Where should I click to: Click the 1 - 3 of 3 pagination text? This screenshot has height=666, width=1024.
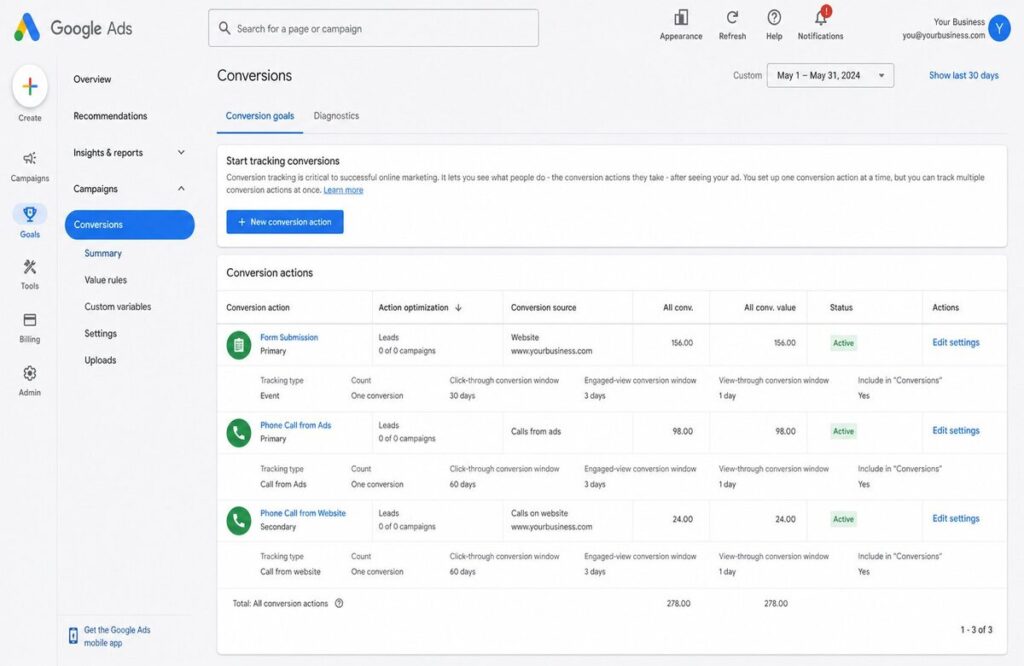(x=976, y=630)
